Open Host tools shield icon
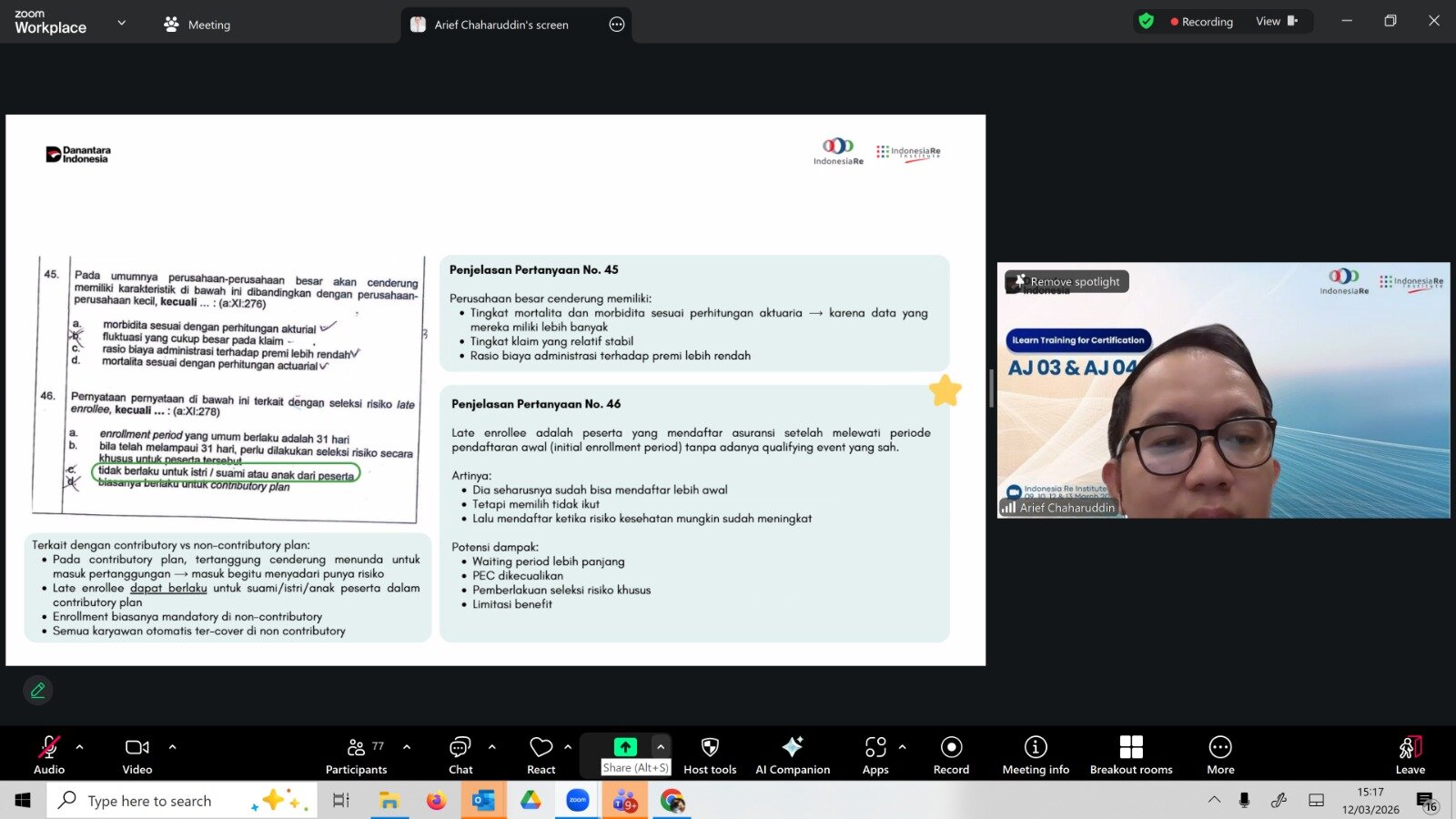The width and height of the screenshot is (1456, 819). pyautogui.click(x=710, y=754)
